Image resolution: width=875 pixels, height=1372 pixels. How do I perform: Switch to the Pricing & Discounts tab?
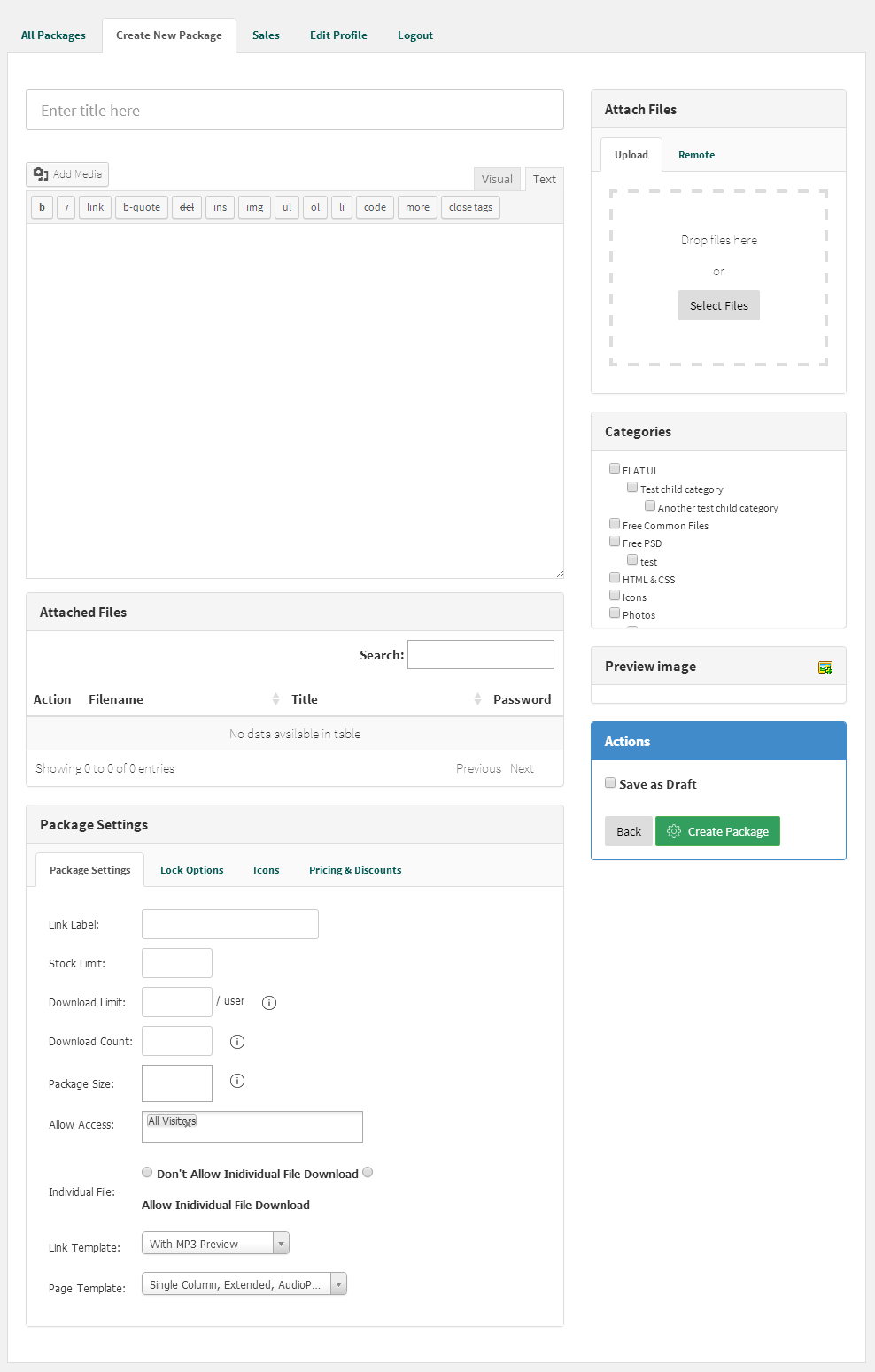(x=355, y=870)
